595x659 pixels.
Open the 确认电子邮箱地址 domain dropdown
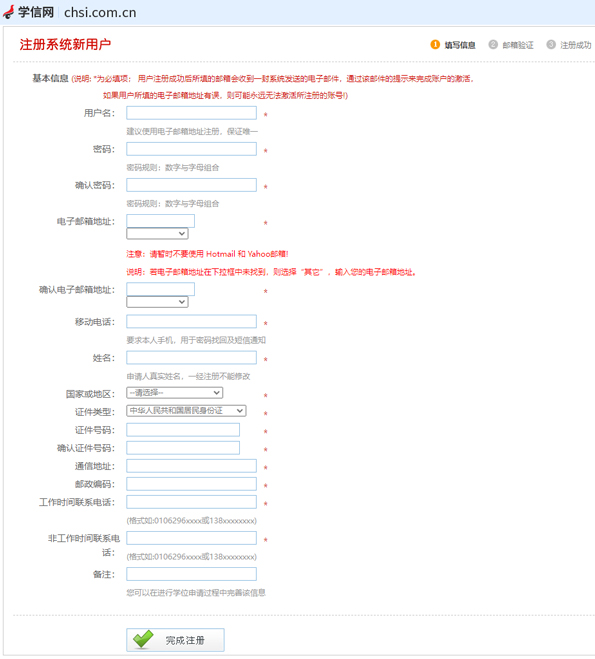click(x=157, y=302)
